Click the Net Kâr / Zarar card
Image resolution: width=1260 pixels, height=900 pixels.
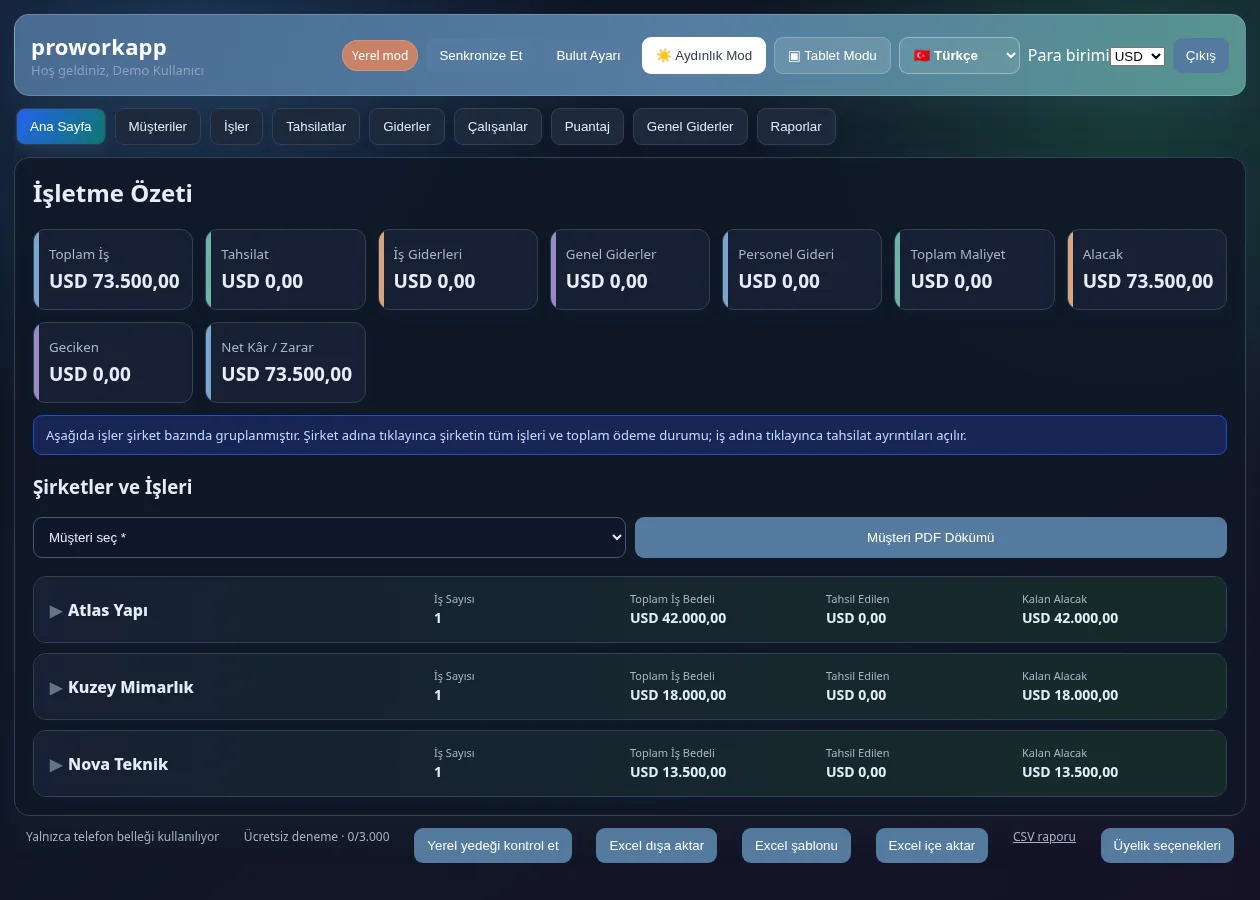285,363
